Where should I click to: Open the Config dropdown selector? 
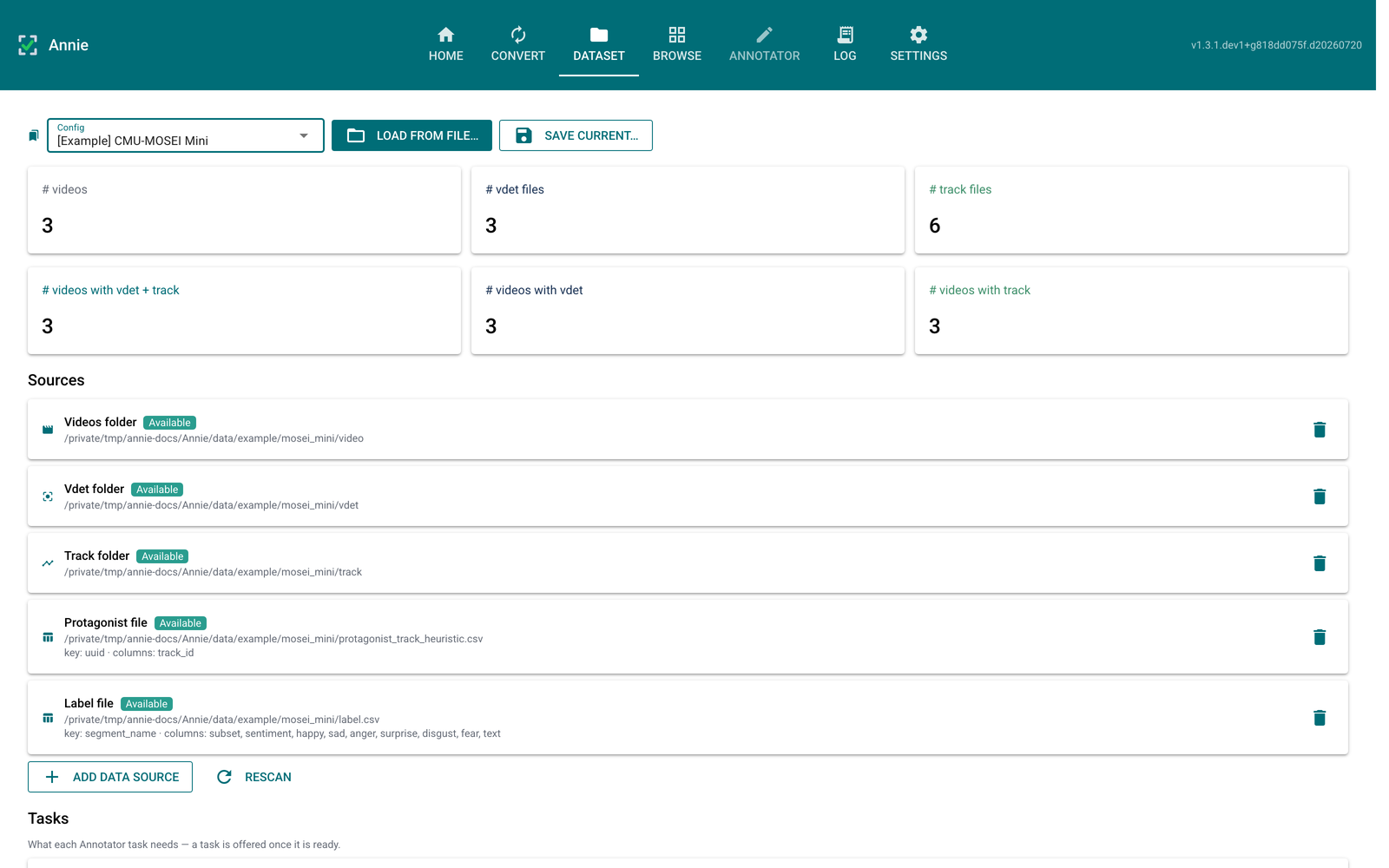click(x=186, y=135)
